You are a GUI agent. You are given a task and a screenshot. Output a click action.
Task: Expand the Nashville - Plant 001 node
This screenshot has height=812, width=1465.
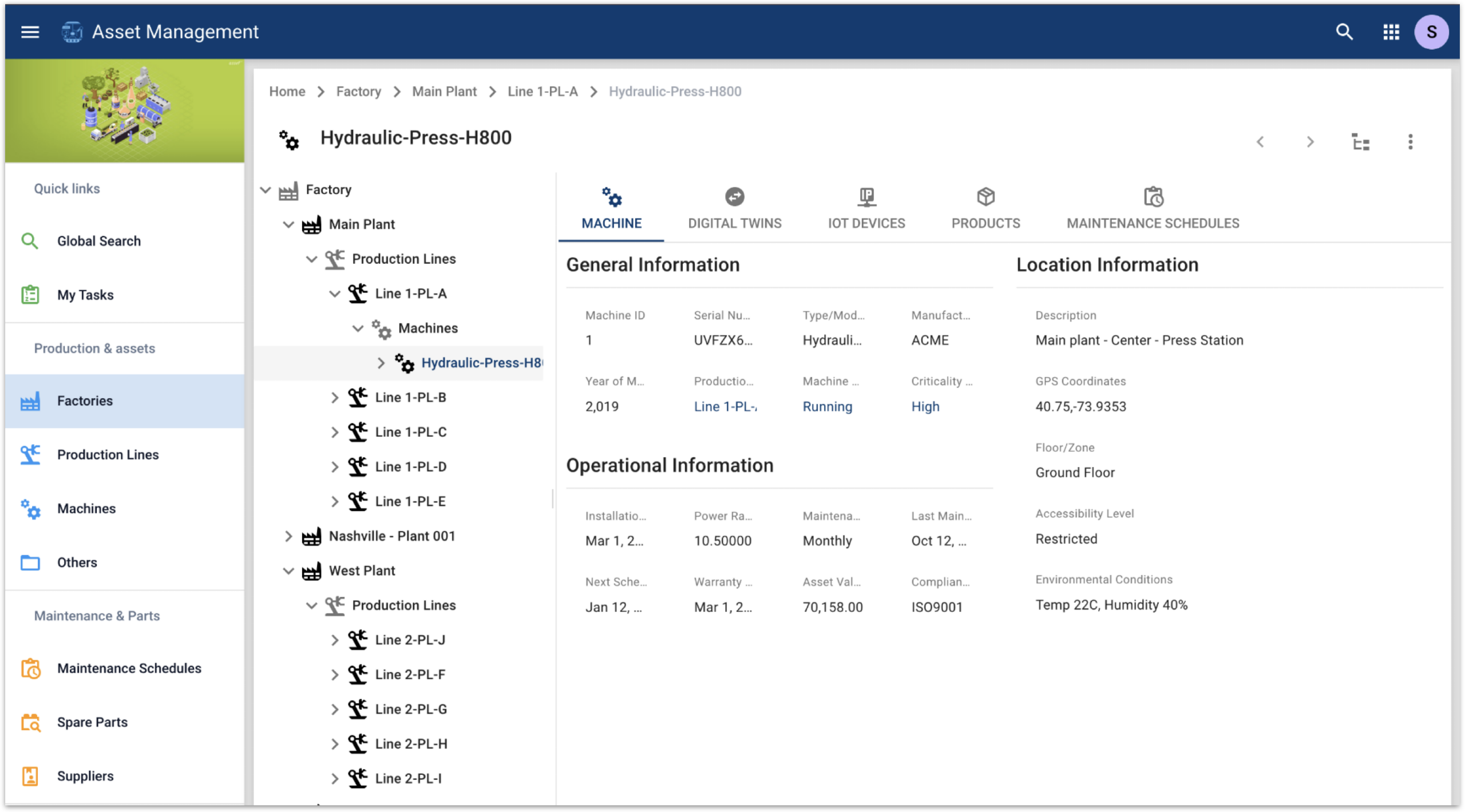pyautogui.click(x=288, y=536)
